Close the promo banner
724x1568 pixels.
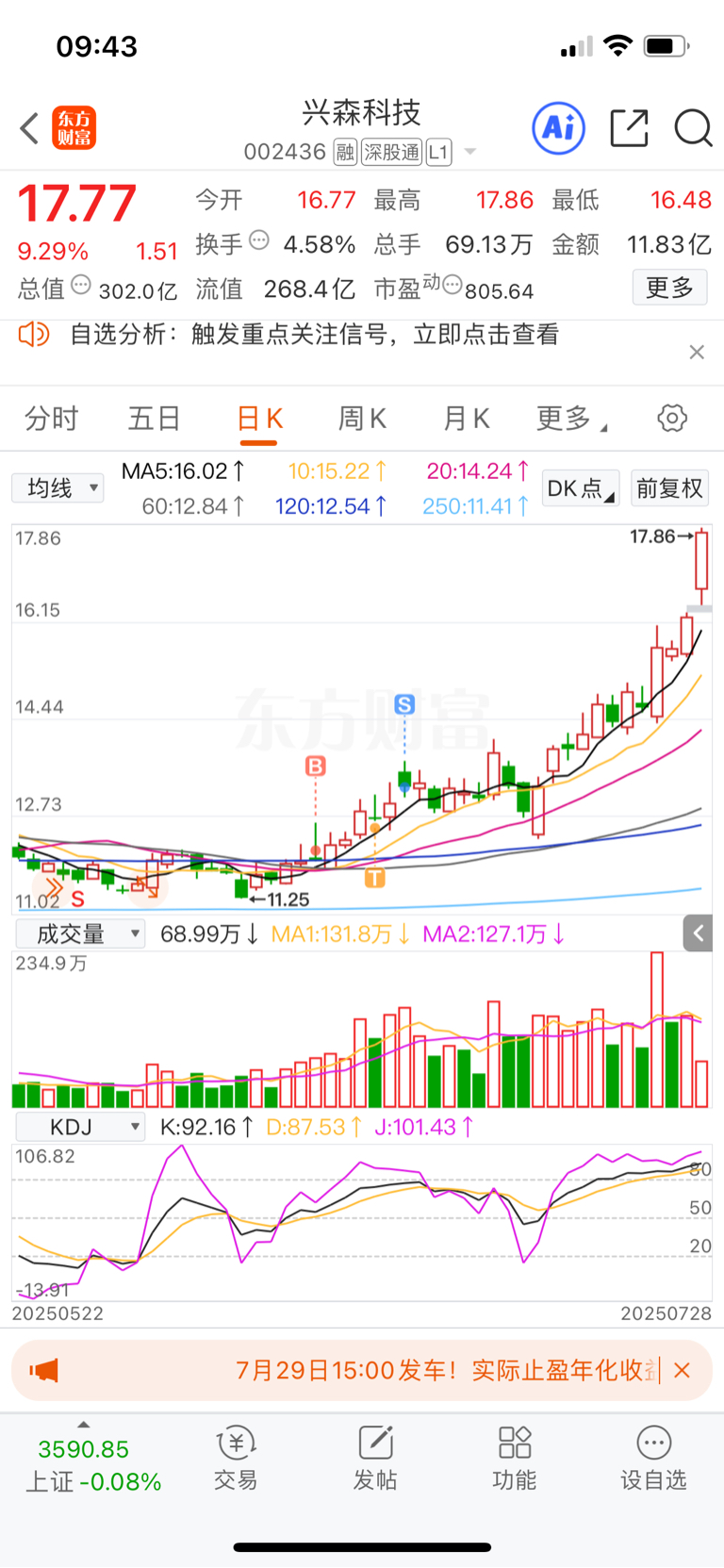[x=683, y=1370]
